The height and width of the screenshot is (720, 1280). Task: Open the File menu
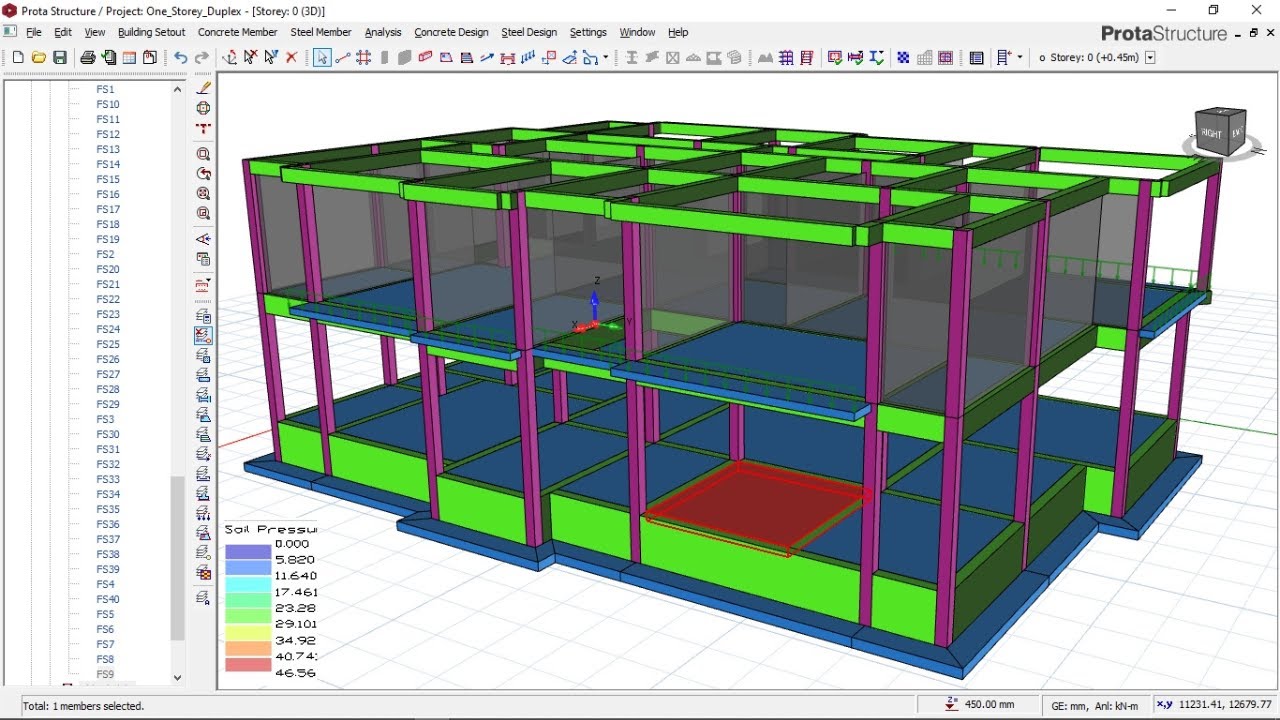point(34,32)
